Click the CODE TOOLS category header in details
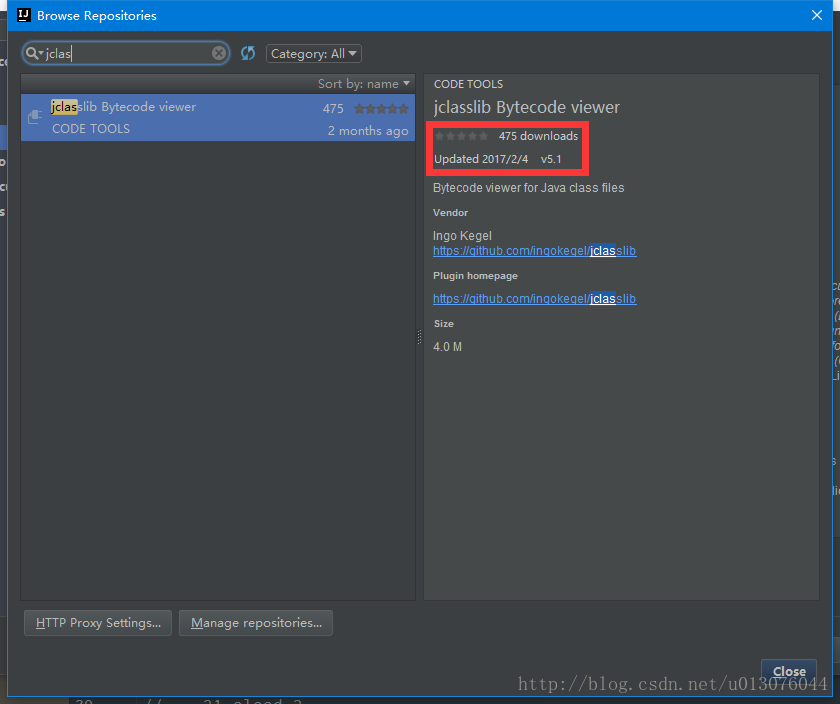This screenshot has height=704, width=840. tap(468, 84)
